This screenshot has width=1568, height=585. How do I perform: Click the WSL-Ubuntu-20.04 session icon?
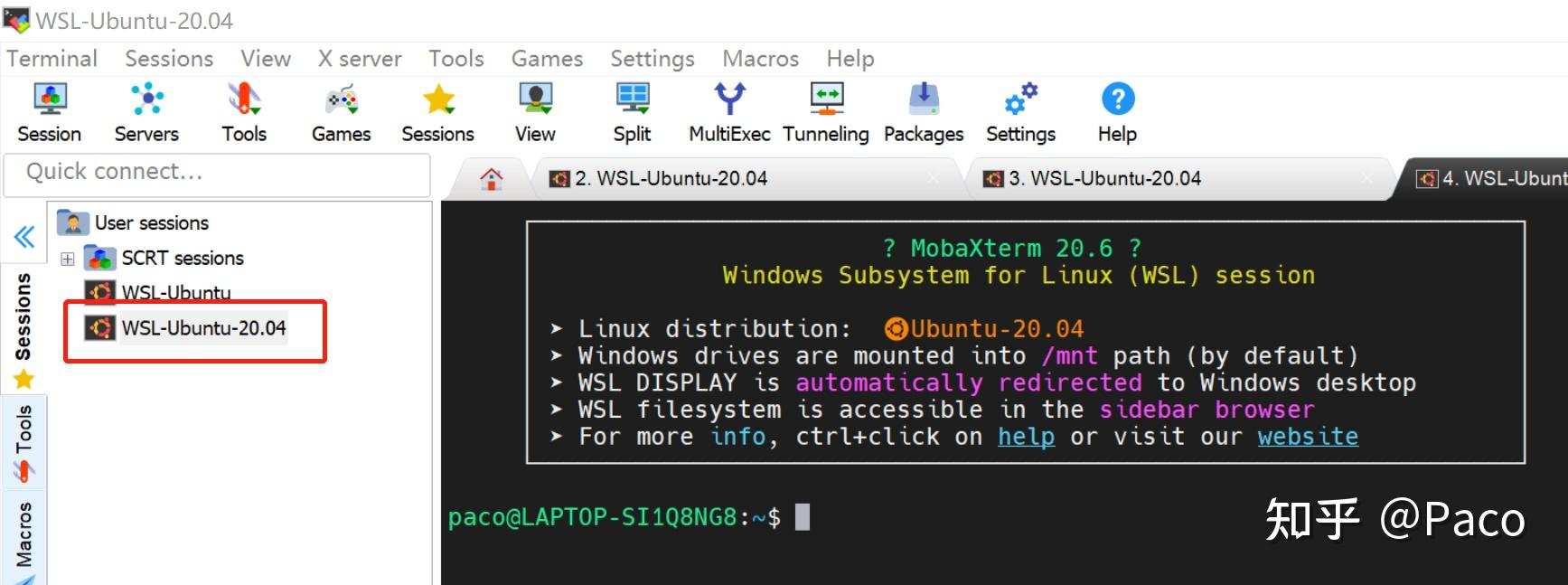99,327
